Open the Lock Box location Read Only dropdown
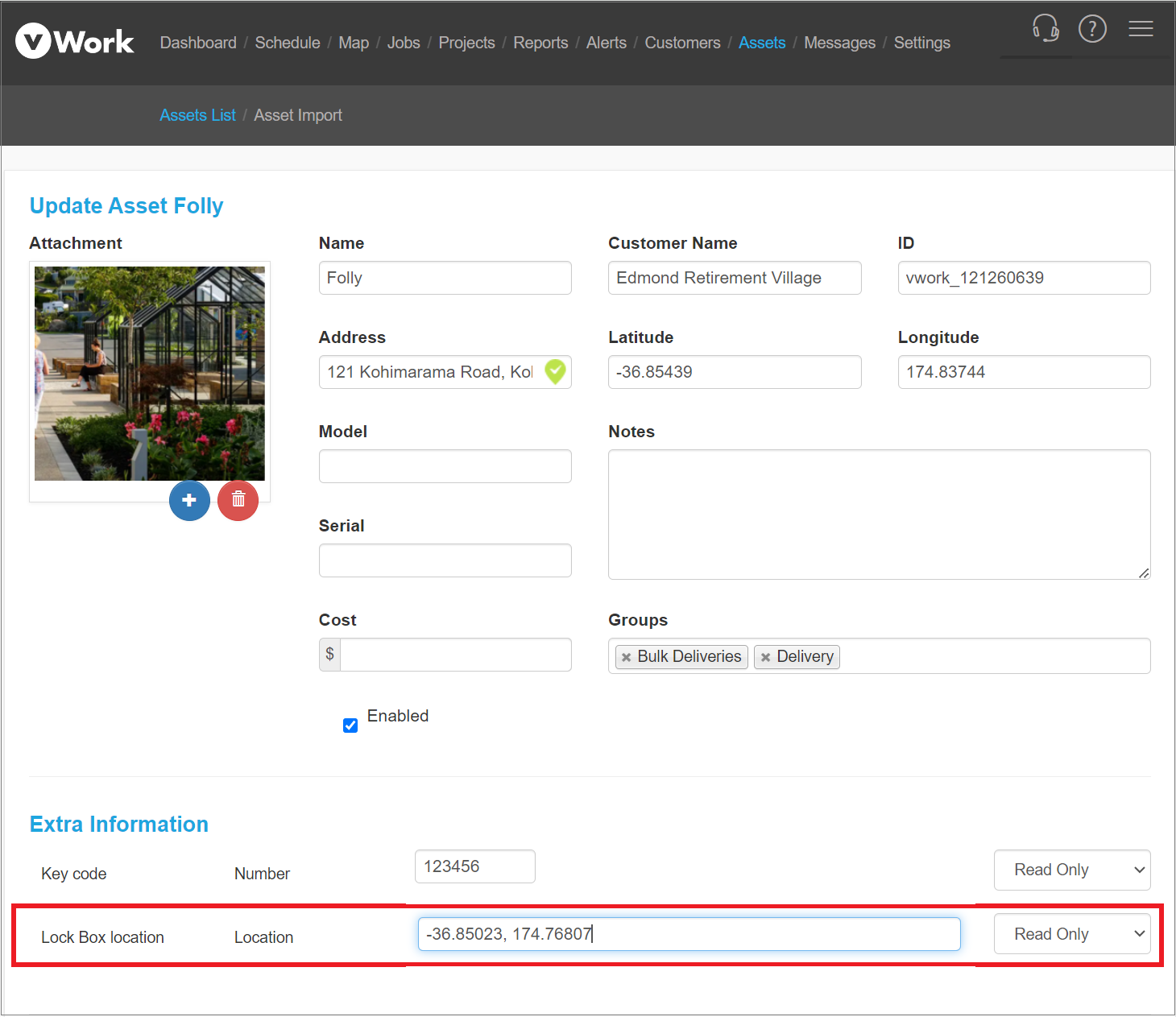The image size is (1176, 1017). [x=1072, y=933]
